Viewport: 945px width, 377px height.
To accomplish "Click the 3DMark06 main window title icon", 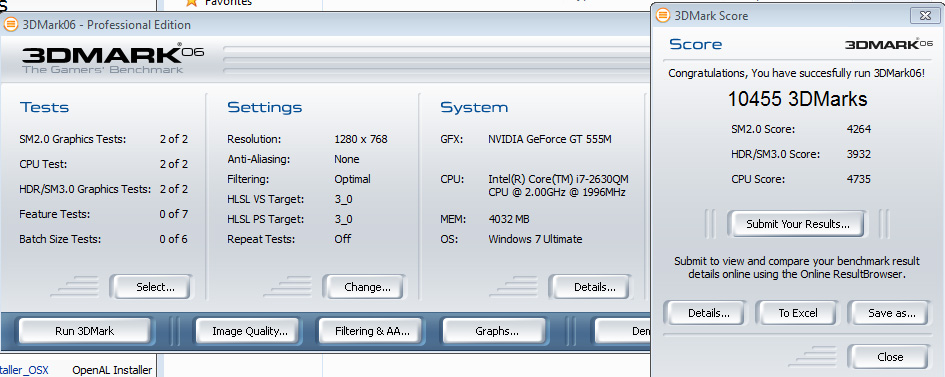I will point(11,25).
